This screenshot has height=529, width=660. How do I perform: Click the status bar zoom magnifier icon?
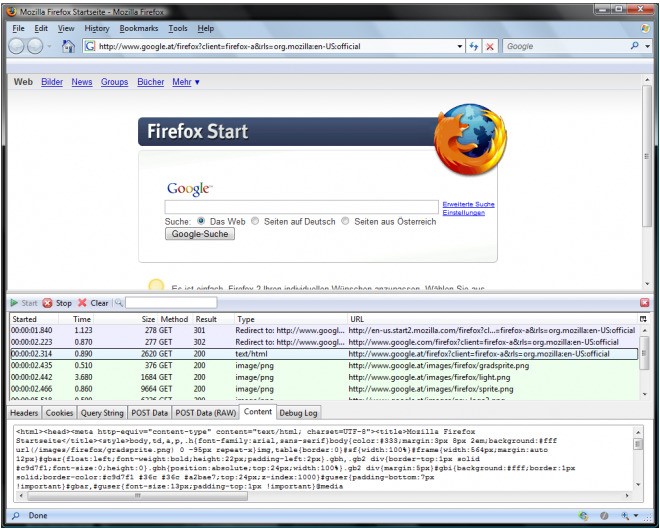coord(625,516)
